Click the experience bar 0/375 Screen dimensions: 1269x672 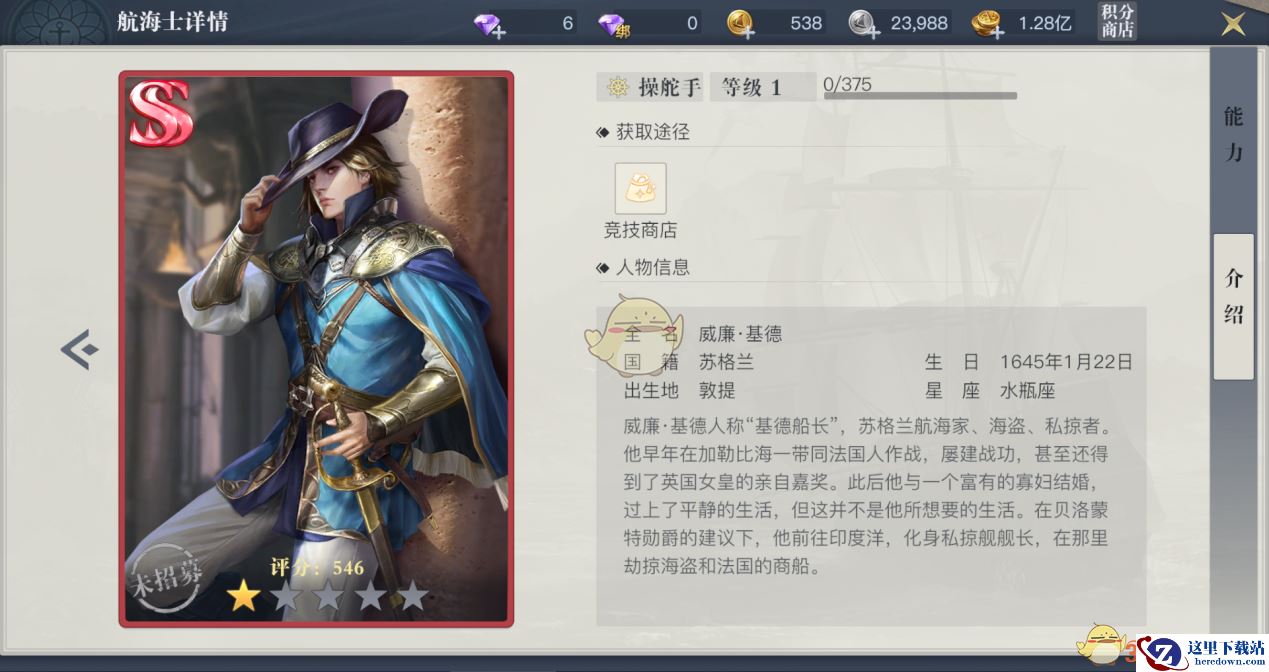tap(920, 88)
